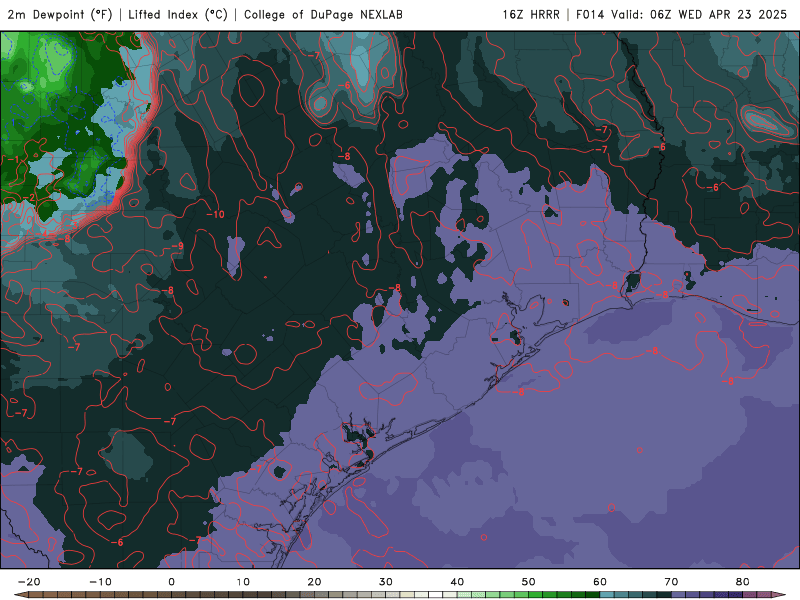Click the "Lifted Index (°C)" title text
The width and height of the screenshot is (800, 600).
pos(178,15)
